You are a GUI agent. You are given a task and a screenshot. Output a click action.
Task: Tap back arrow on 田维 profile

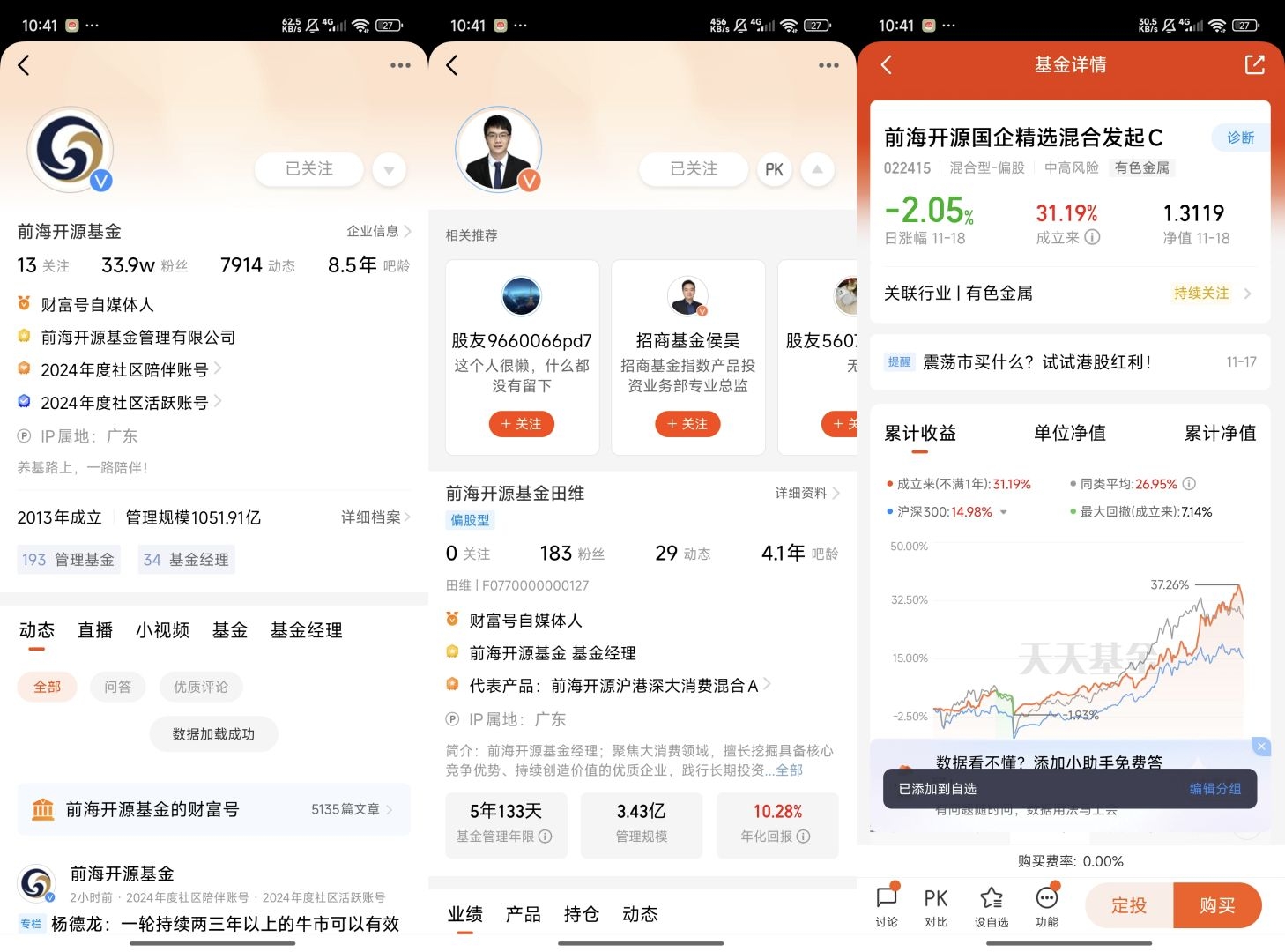tap(452, 65)
